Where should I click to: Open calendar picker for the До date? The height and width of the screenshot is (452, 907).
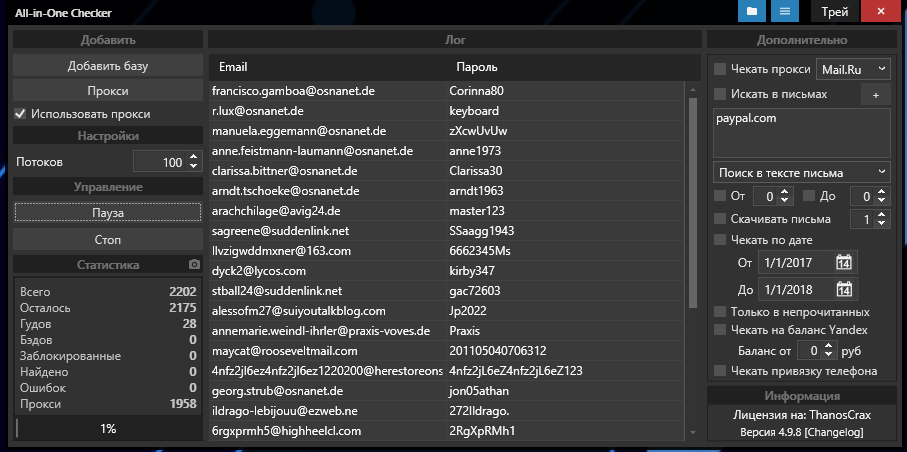click(843, 290)
